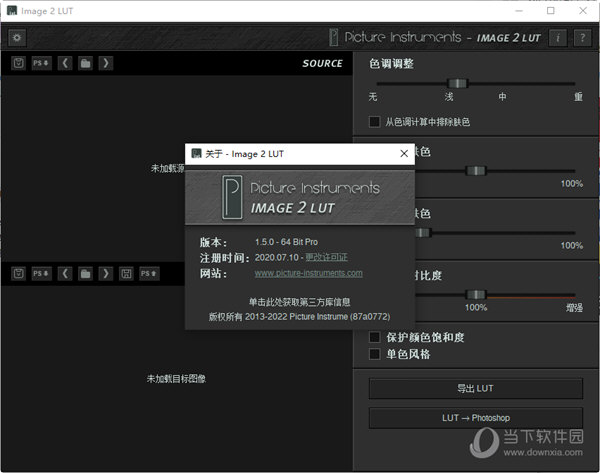Maximize the Image 2 LUT window
The height and width of the screenshot is (473, 600).
click(551, 11)
